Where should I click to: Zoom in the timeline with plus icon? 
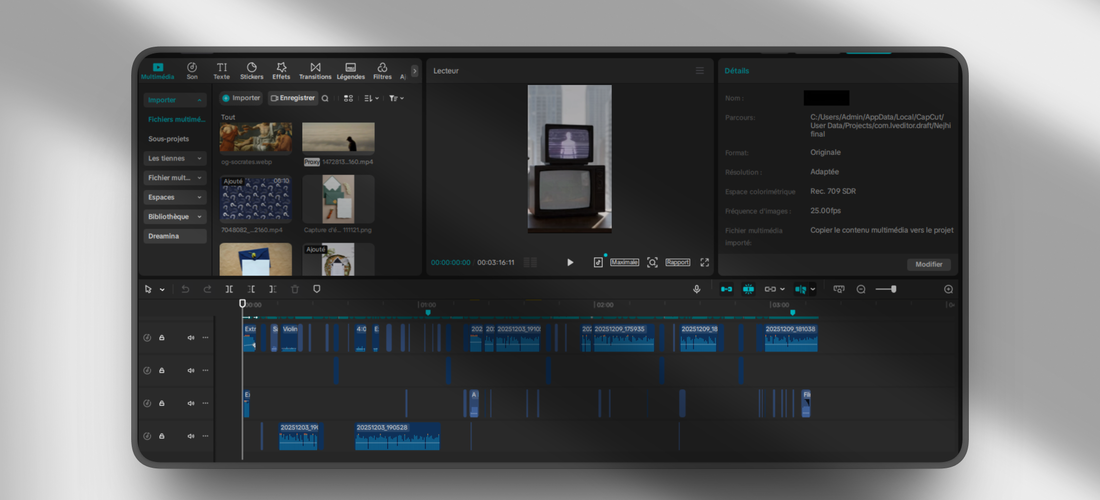[x=948, y=289]
